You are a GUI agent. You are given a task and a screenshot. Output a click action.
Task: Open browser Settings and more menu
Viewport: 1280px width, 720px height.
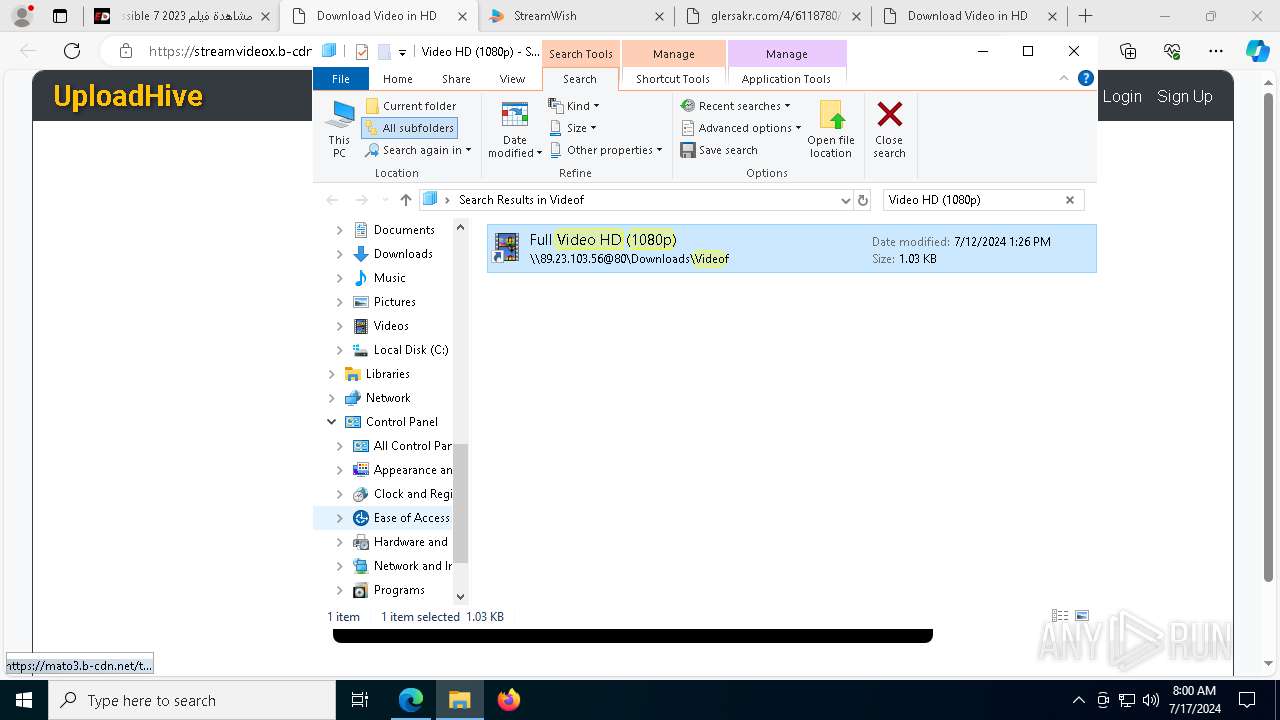click(1215, 51)
